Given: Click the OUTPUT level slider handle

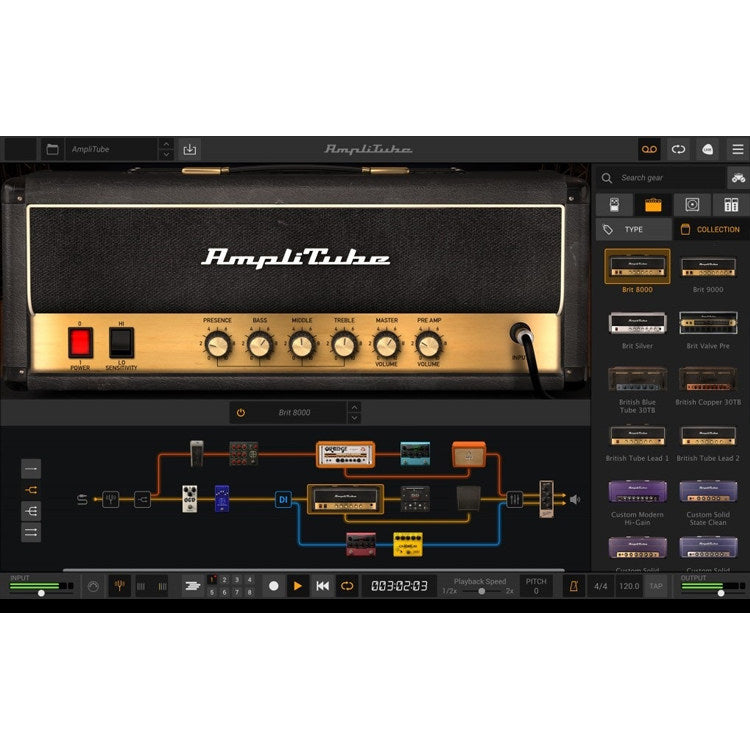Looking at the screenshot, I should pyautogui.click(x=721, y=593).
